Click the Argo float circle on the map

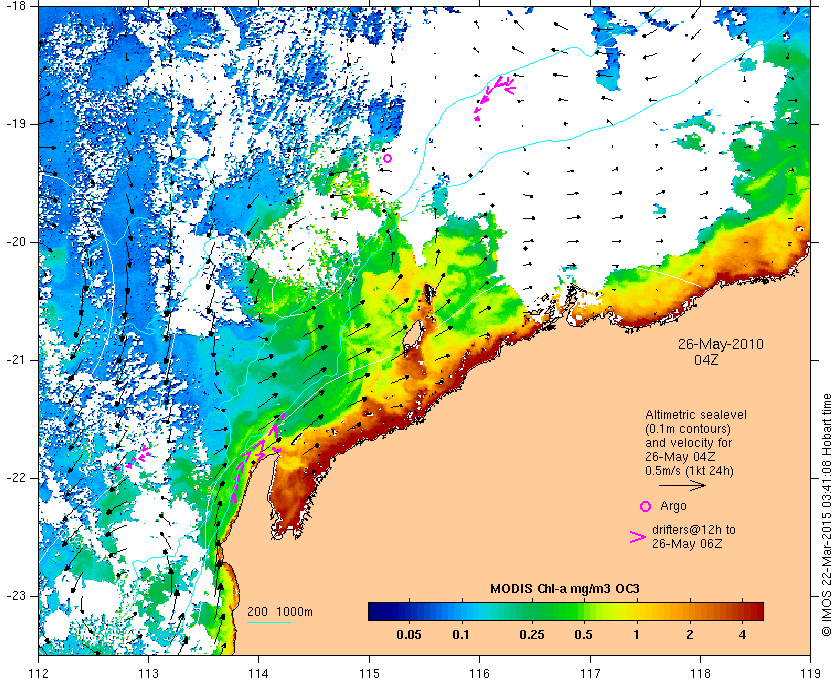coord(387,158)
